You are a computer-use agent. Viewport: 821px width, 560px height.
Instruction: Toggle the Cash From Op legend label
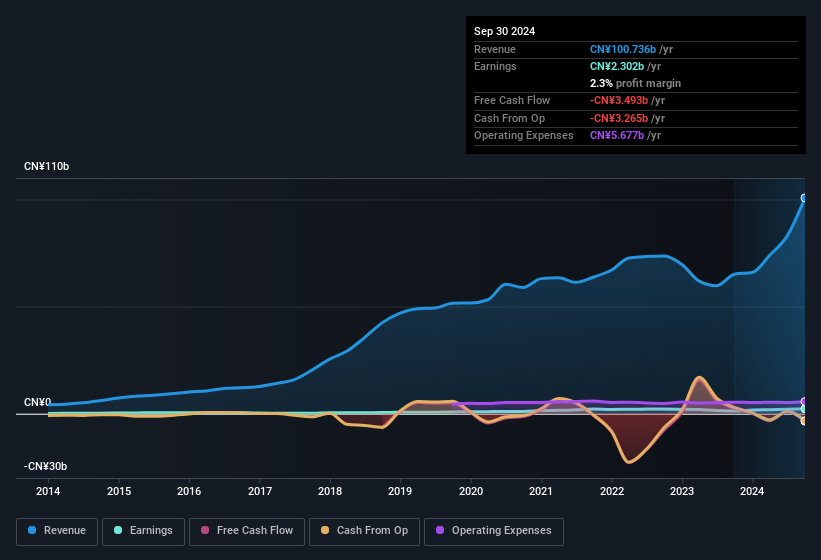pos(370,531)
